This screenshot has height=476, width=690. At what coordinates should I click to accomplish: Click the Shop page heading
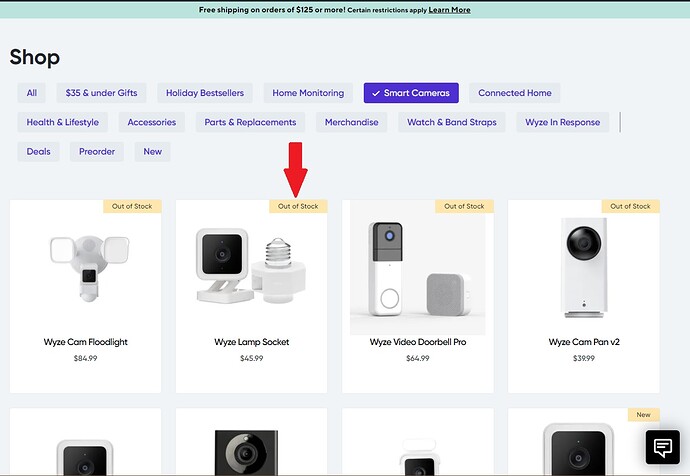click(35, 57)
